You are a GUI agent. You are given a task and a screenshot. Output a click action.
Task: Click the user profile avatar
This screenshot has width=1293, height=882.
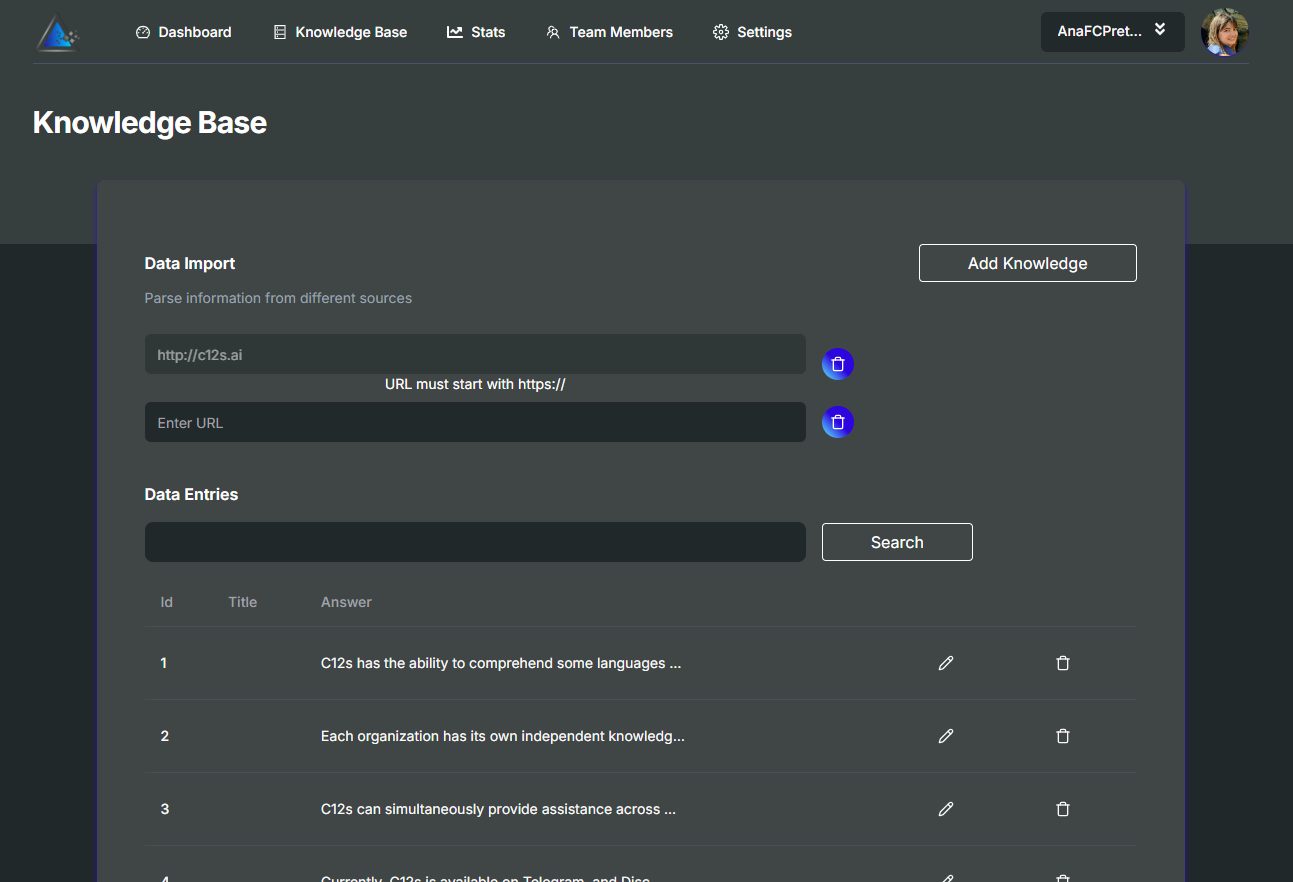click(x=1225, y=32)
